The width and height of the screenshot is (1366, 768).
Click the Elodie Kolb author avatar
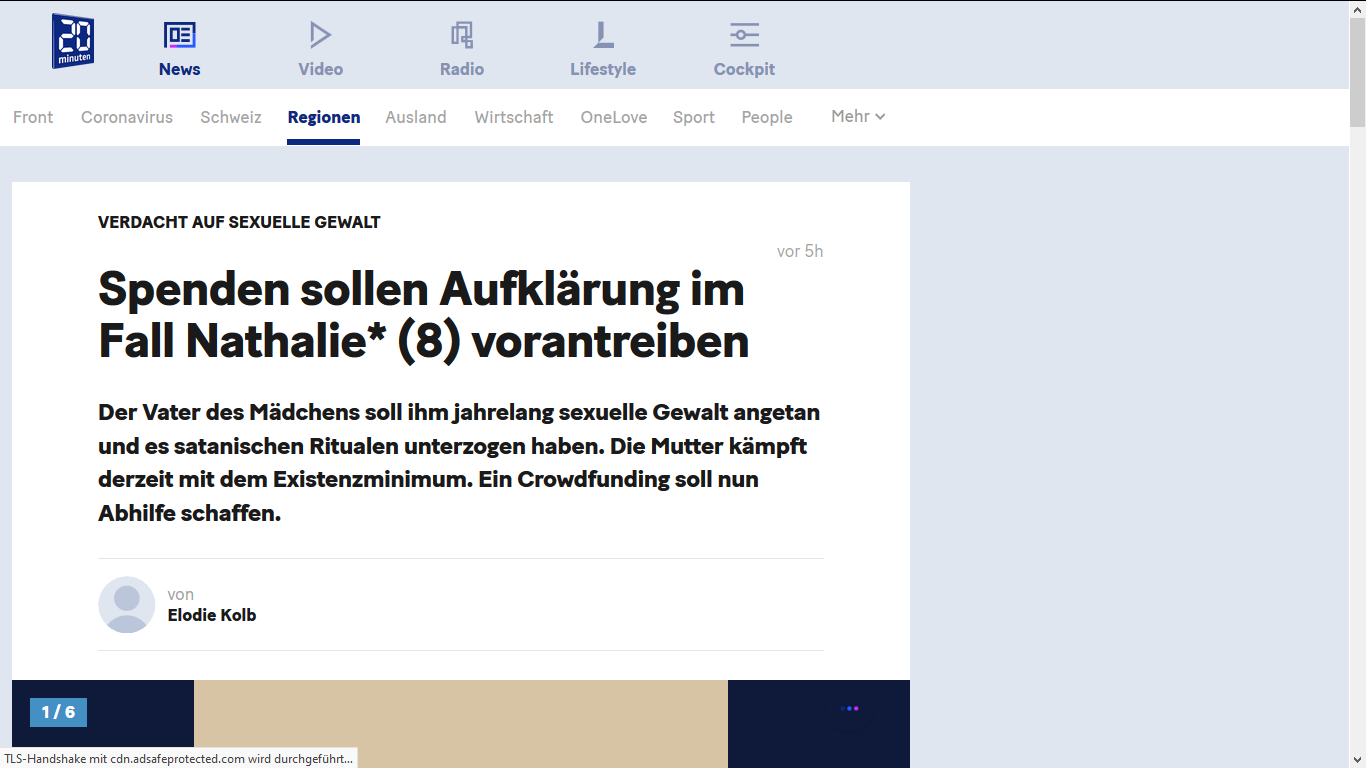127,604
